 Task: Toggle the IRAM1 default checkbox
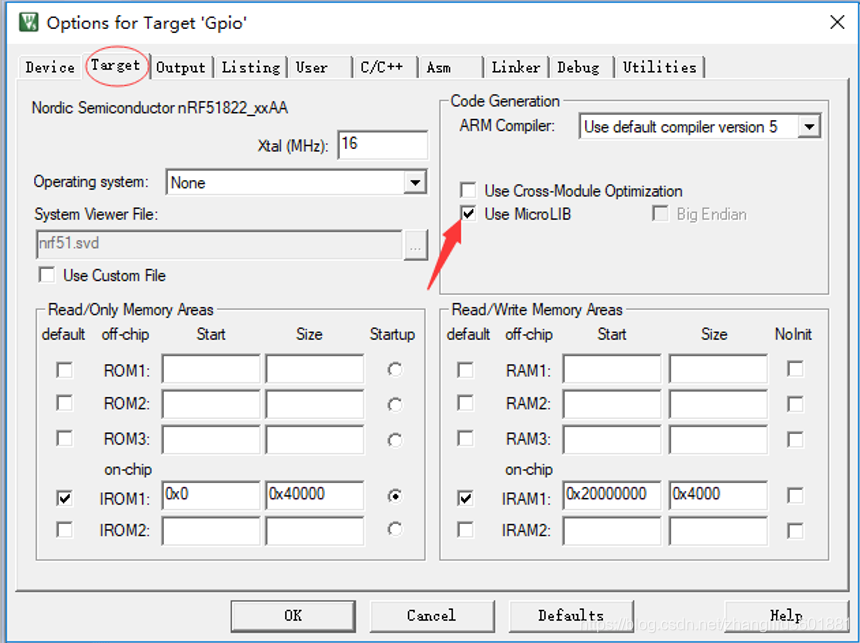coord(465,498)
